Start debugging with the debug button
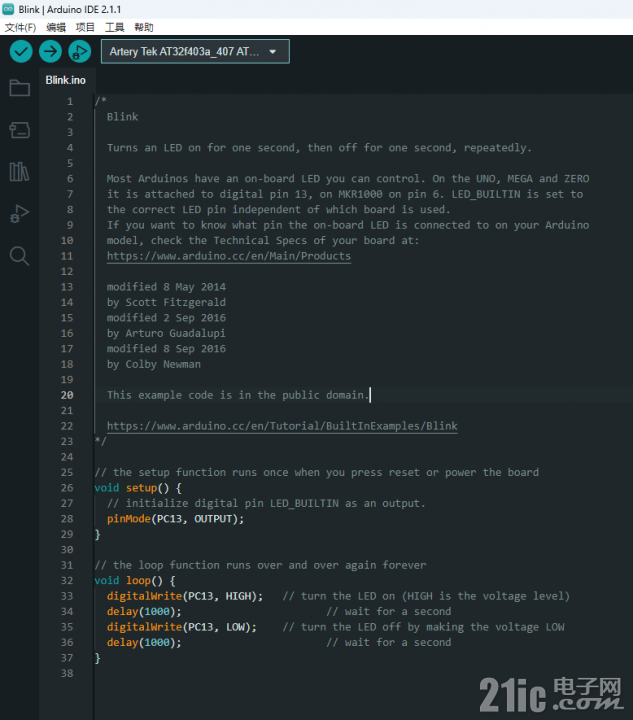This screenshot has height=720, width=633. point(80,51)
